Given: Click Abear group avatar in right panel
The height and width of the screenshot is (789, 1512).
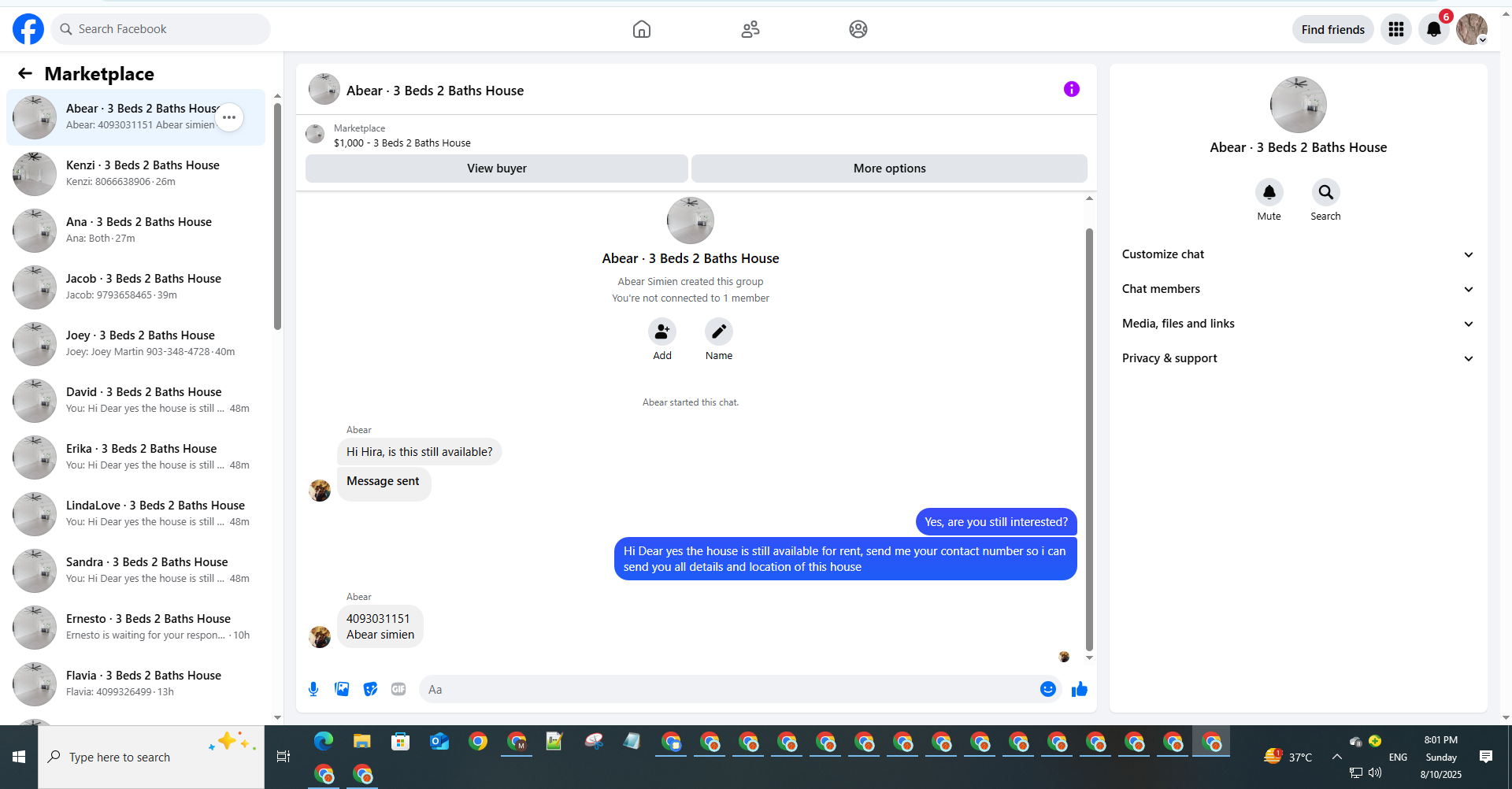Looking at the screenshot, I should pyautogui.click(x=1298, y=105).
